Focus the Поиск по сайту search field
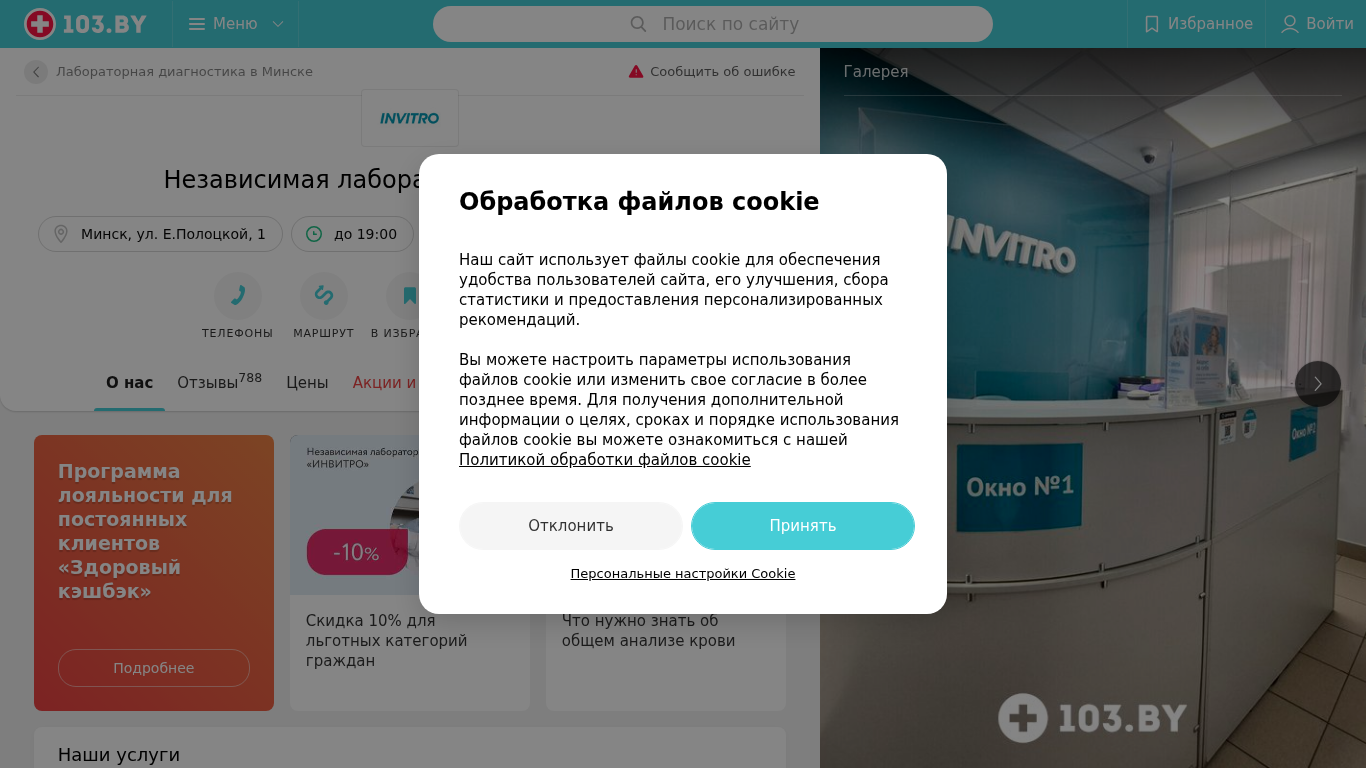Viewport: 1366px width, 768px height. 713,24
